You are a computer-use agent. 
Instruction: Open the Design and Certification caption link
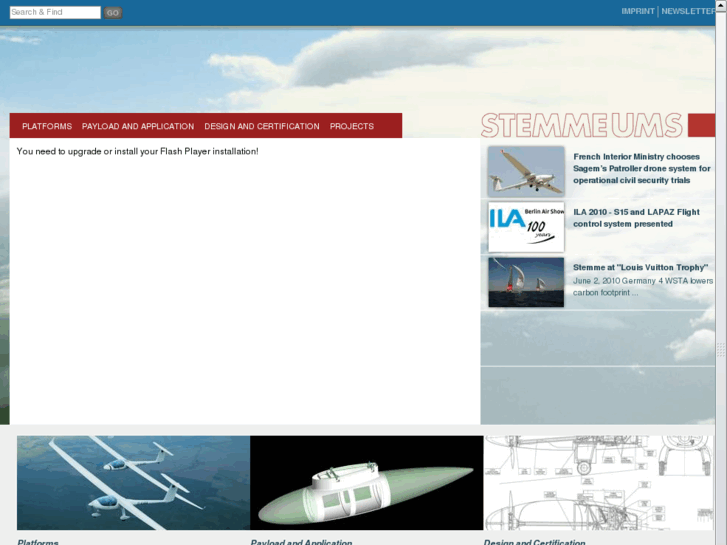pos(534,542)
